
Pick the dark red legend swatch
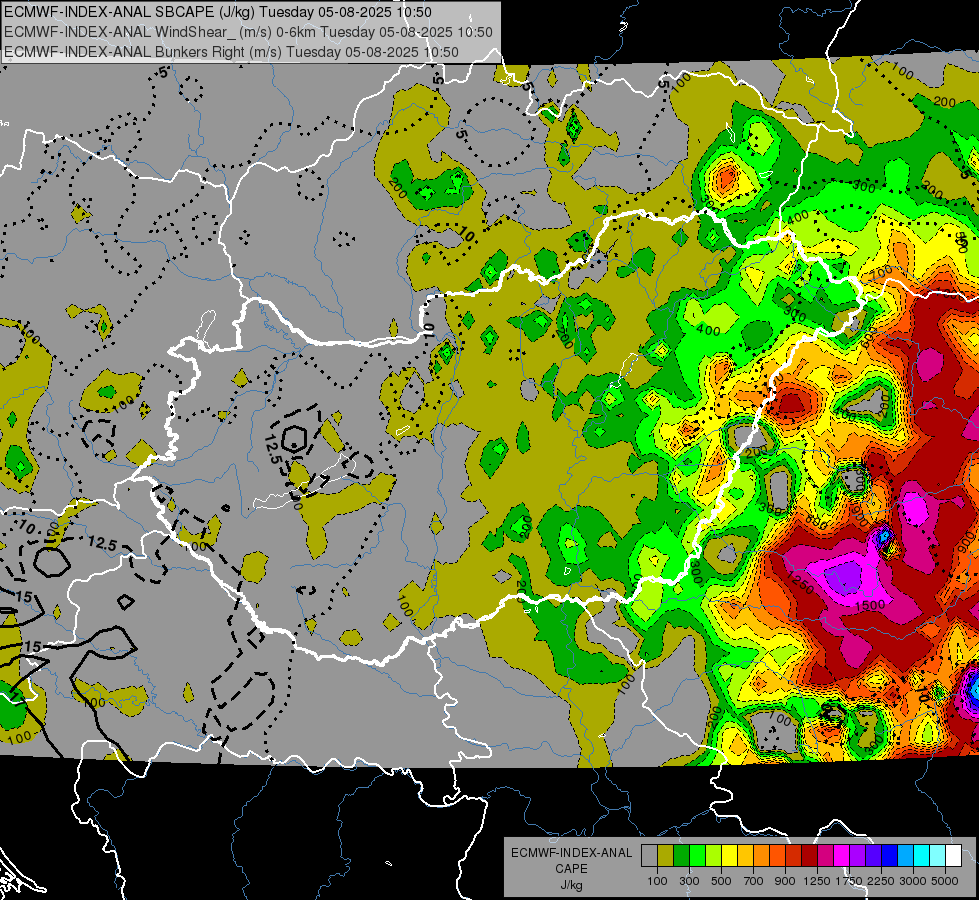coord(809,855)
